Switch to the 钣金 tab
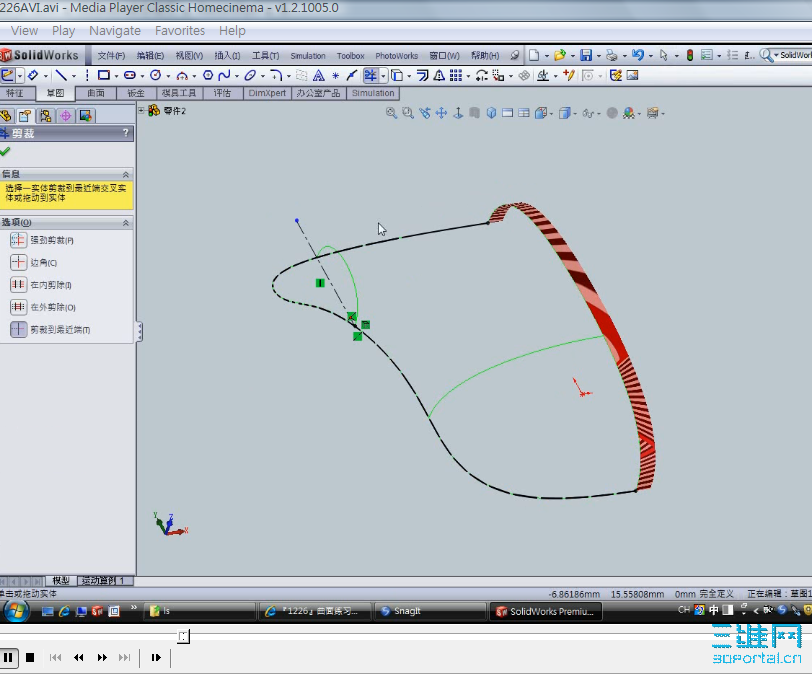The height and width of the screenshot is (674, 812). (136, 93)
